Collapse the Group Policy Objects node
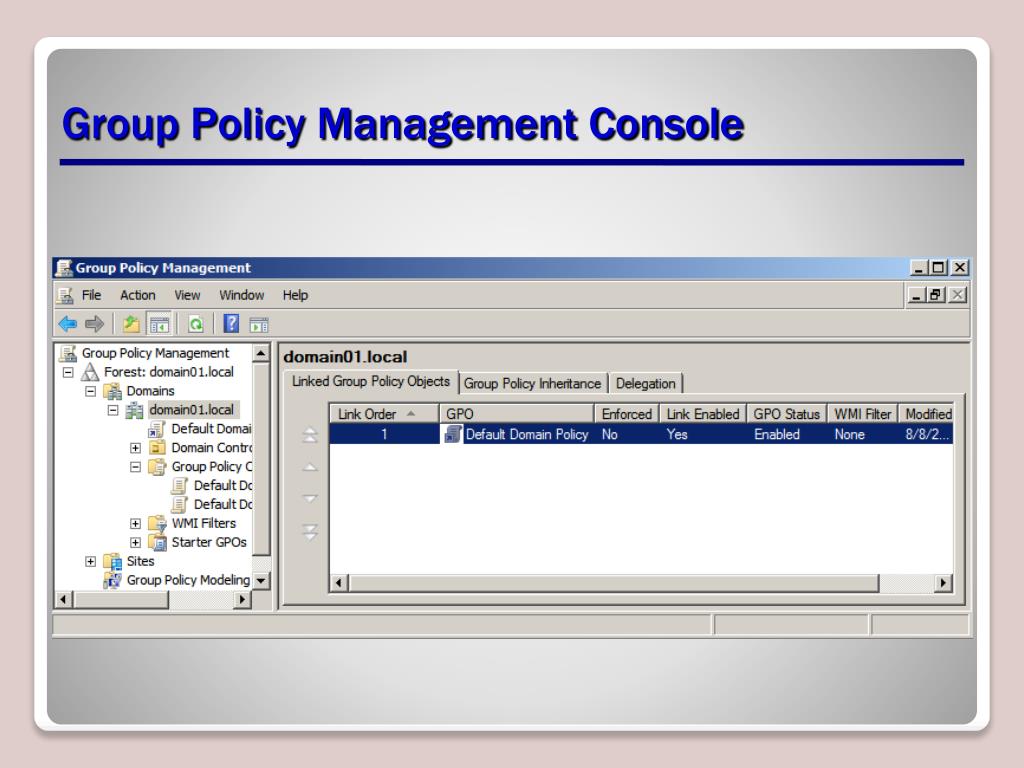1024x768 pixels. [135, 467]
